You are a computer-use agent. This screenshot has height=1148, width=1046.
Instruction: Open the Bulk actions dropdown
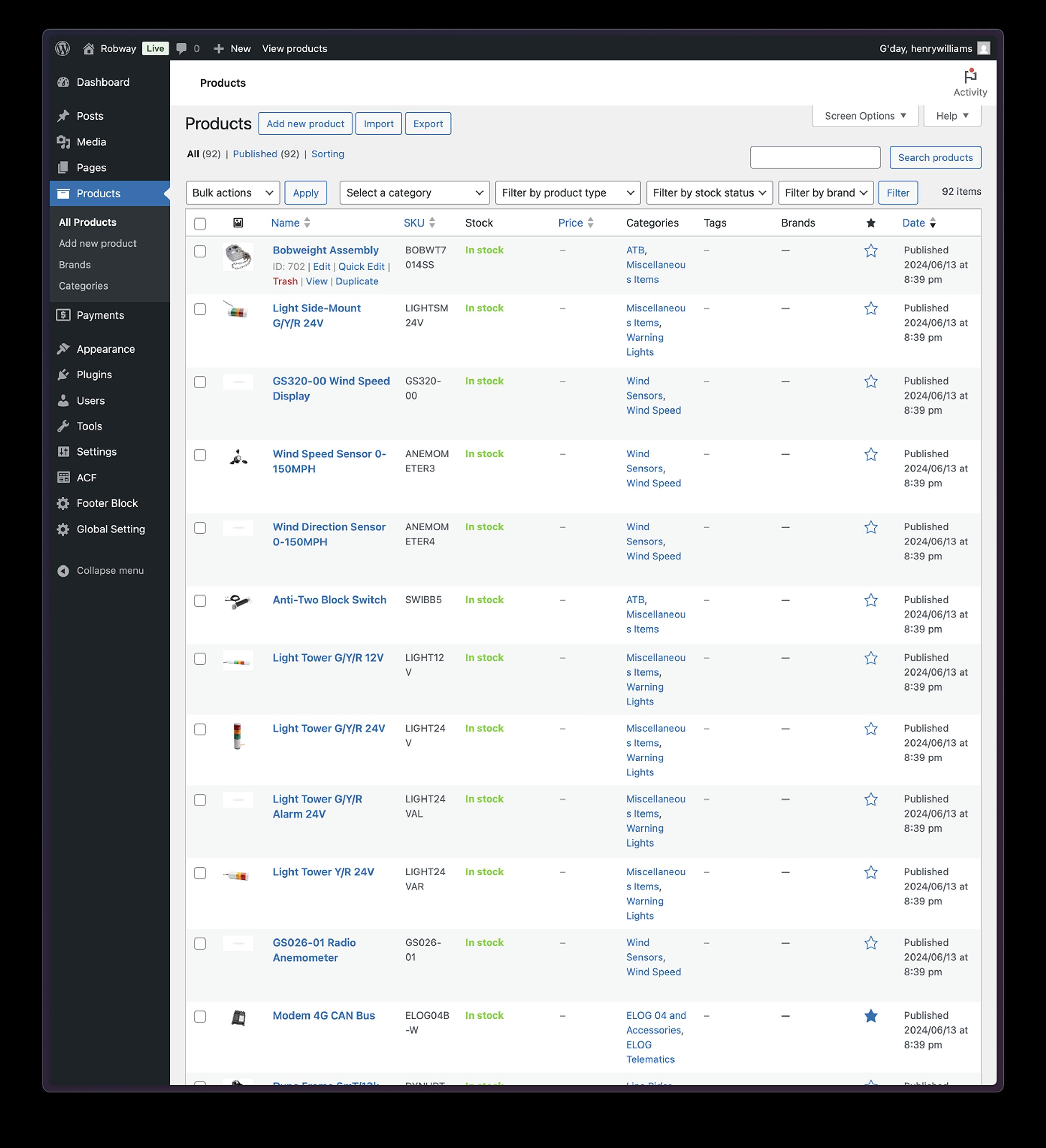coord(232,192)
